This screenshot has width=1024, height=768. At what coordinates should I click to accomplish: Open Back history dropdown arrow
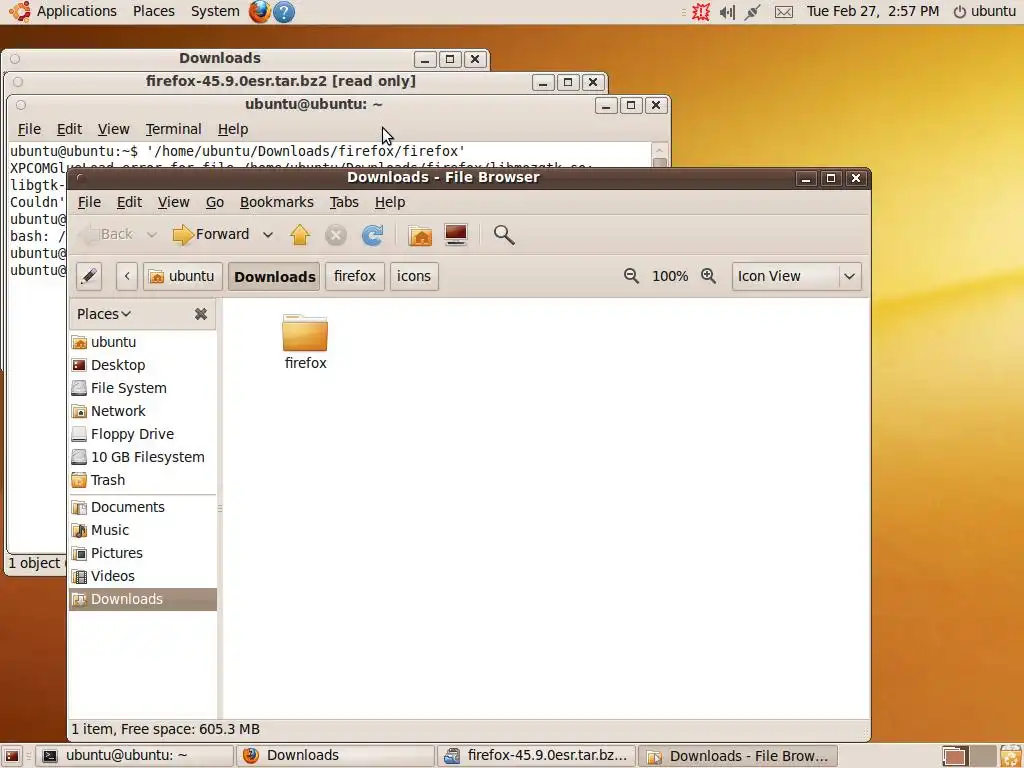[152, 234]
